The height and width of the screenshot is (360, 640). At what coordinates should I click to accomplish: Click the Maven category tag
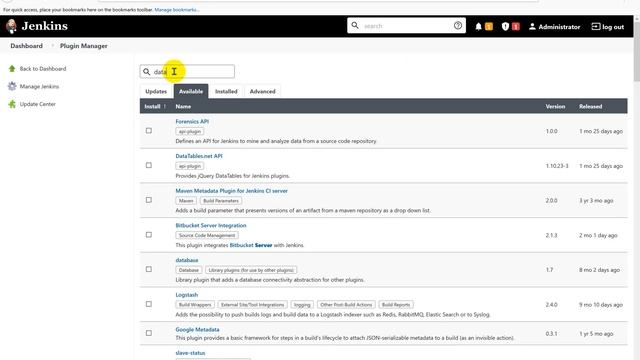tap(186, 201)
